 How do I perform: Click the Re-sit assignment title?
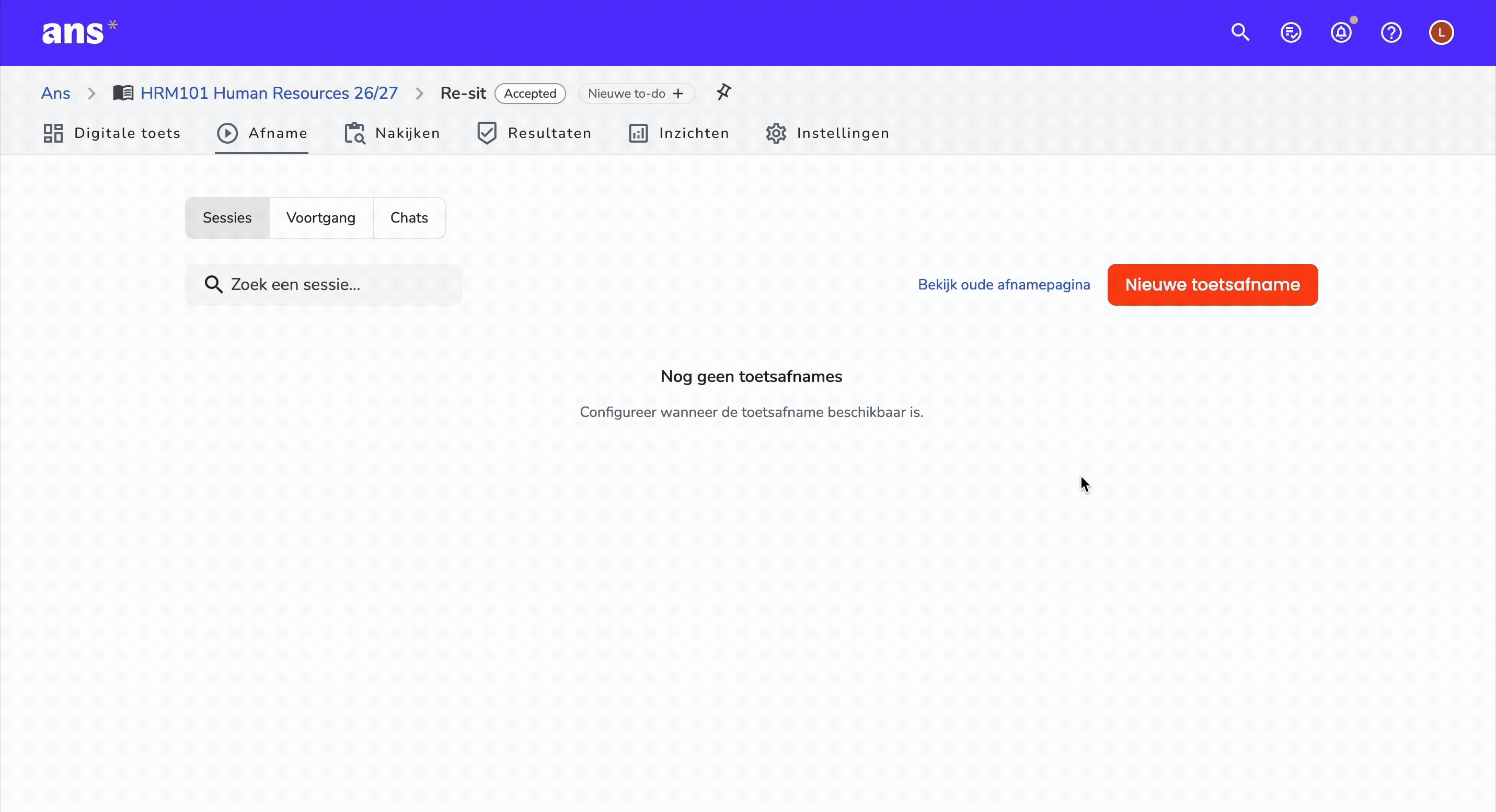pyautogui.click(x=463, y=93)
